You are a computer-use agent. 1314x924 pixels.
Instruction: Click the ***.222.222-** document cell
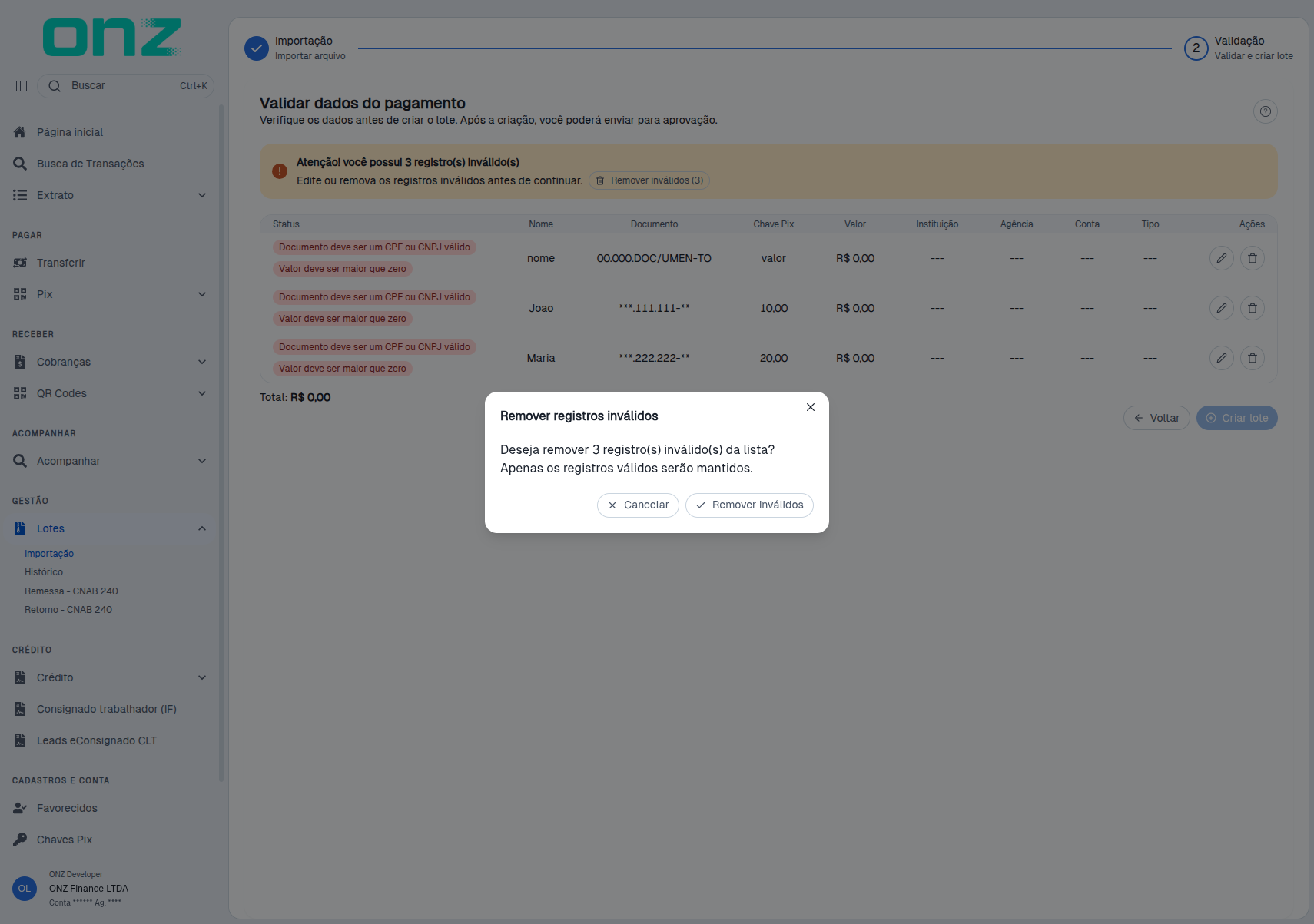click(x=654, y=358)
